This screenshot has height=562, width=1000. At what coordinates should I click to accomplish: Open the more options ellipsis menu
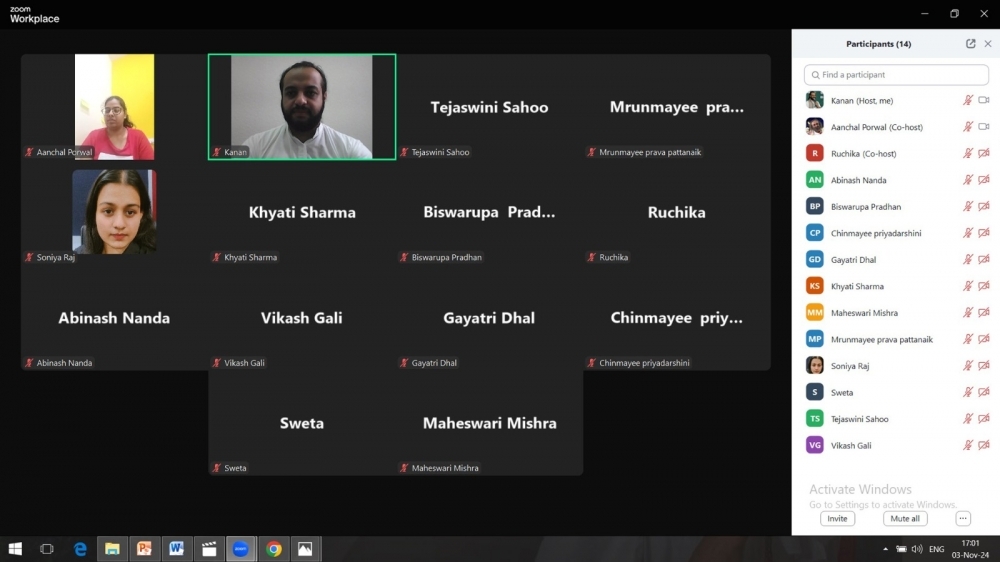pyautogui.click(x=963, y=519)
